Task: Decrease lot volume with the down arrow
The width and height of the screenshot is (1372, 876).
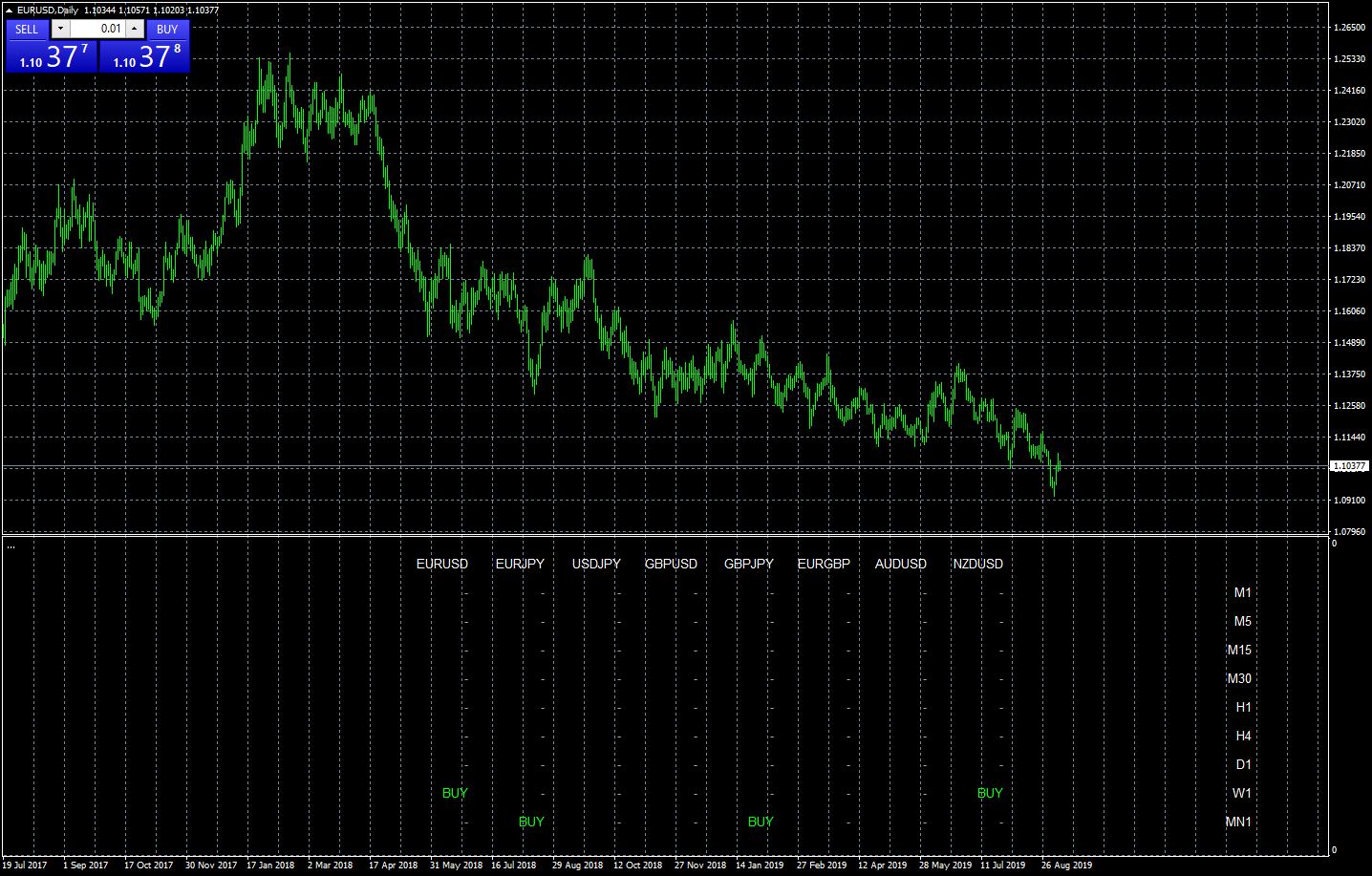Action: (x=60, y=29)
